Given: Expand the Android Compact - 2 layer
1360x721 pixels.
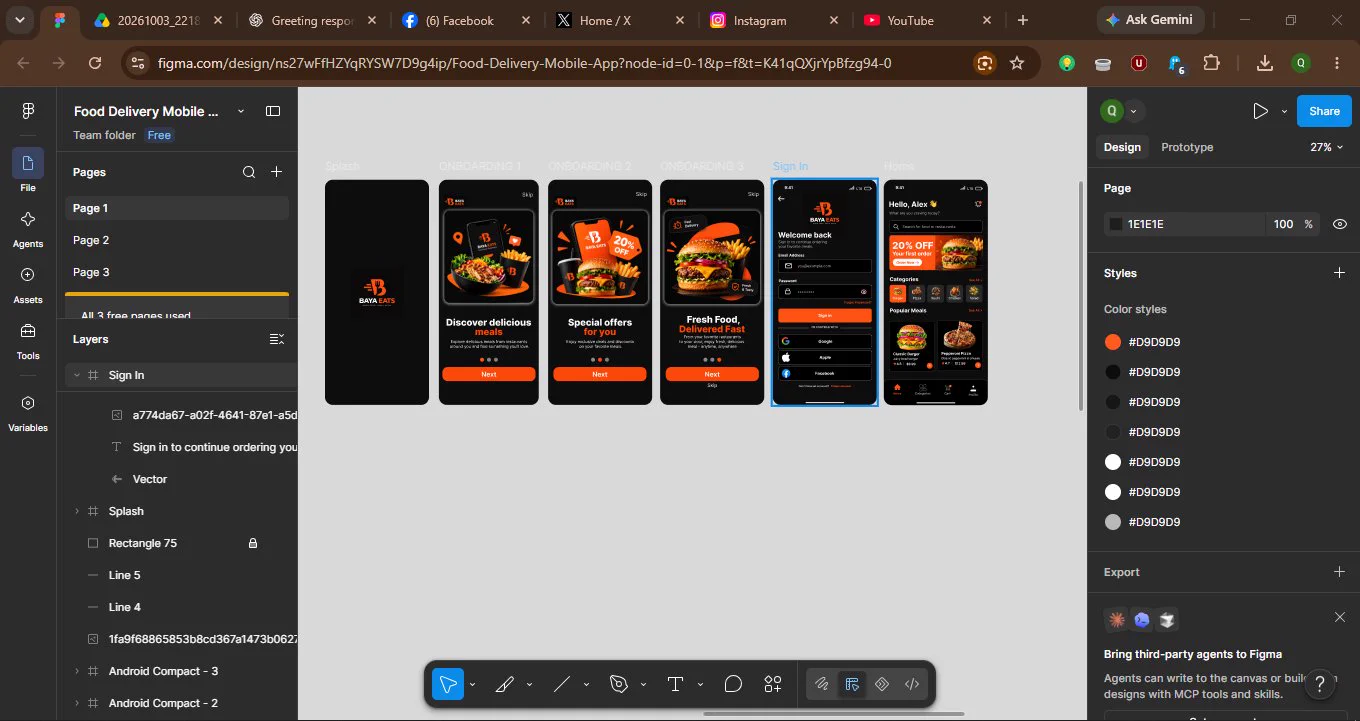Looking at the screenshot, I should [x=77, y=703].
